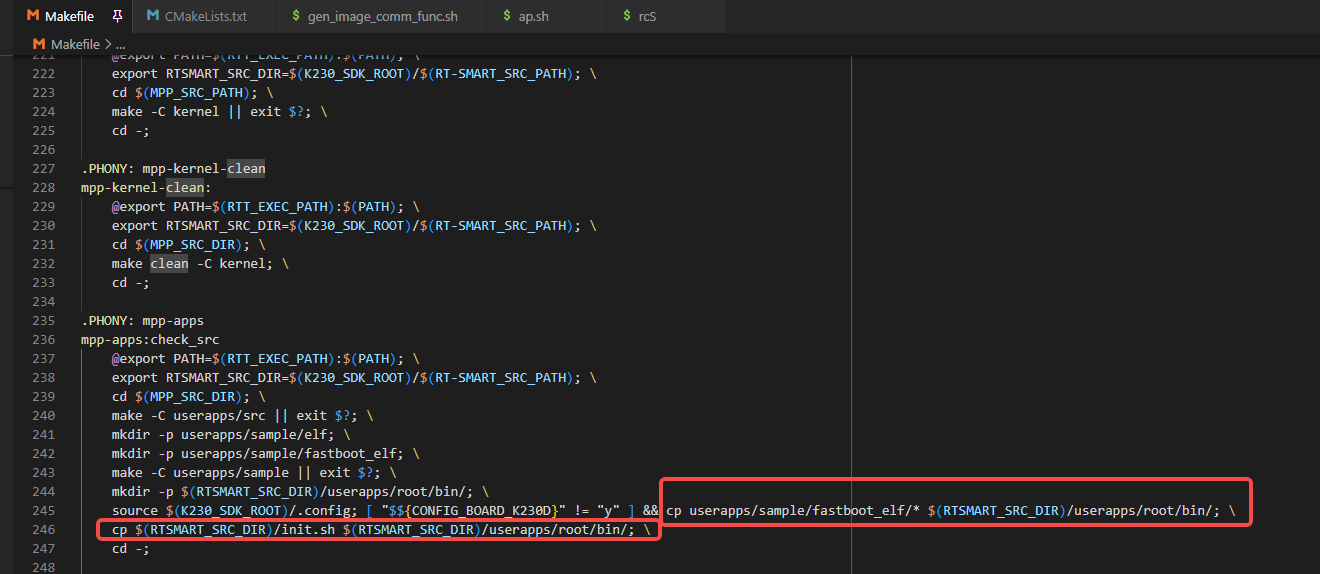Click 'cd -;' on line 225

[130, 130]
